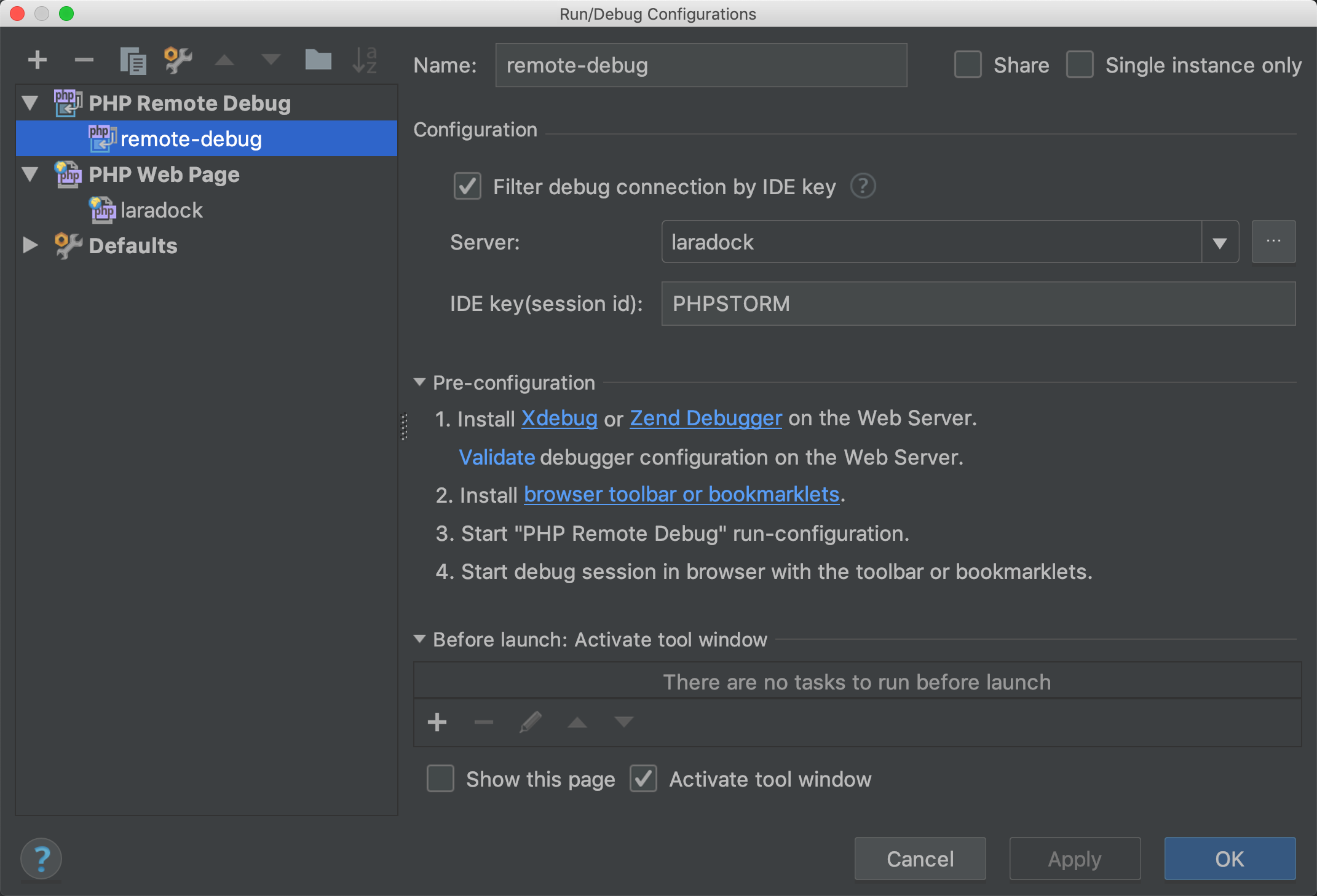Open the Xdebug link
Viewport: 1317px width, 896px height.
tap(559, 419)
